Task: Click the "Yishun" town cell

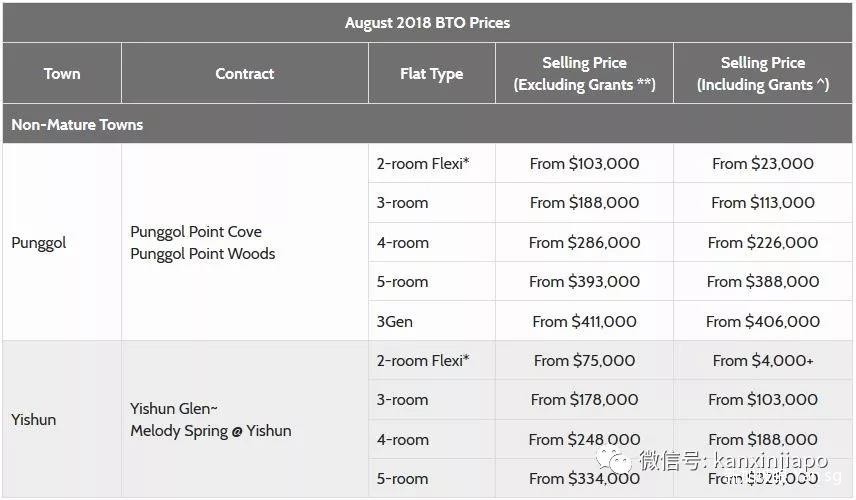Action: (34, 419)
